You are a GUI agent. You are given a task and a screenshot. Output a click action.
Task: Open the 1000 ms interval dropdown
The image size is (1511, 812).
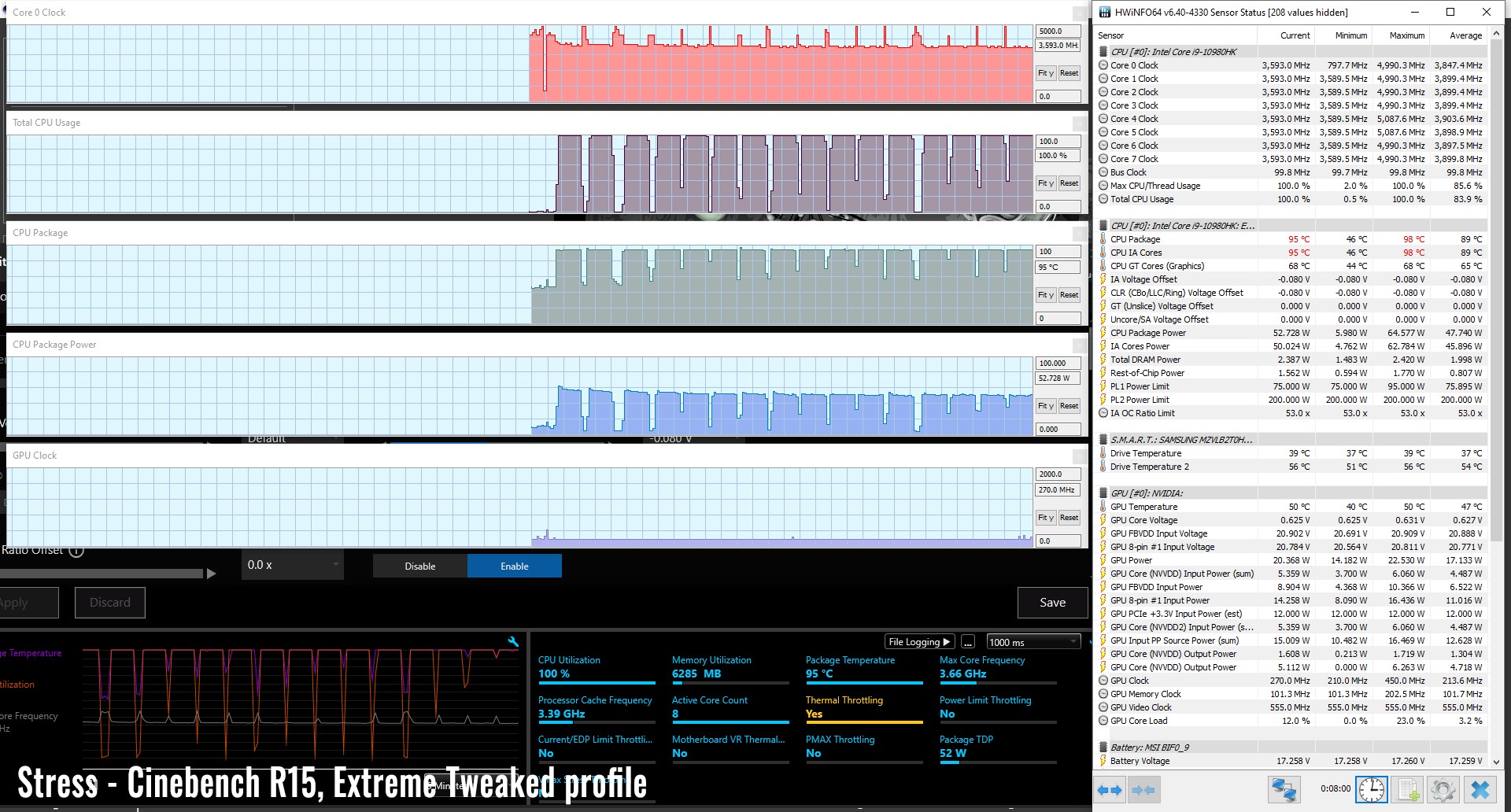pos(1033,642)
